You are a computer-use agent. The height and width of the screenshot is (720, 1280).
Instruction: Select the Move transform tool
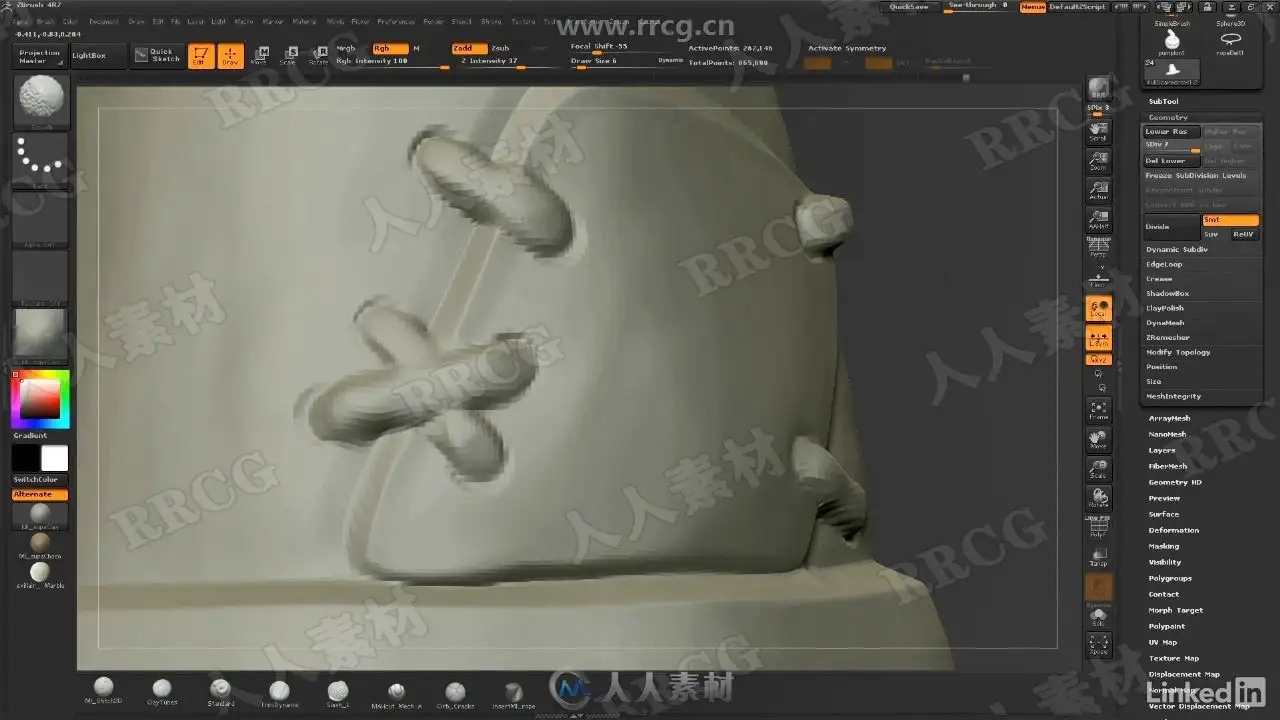259,56
